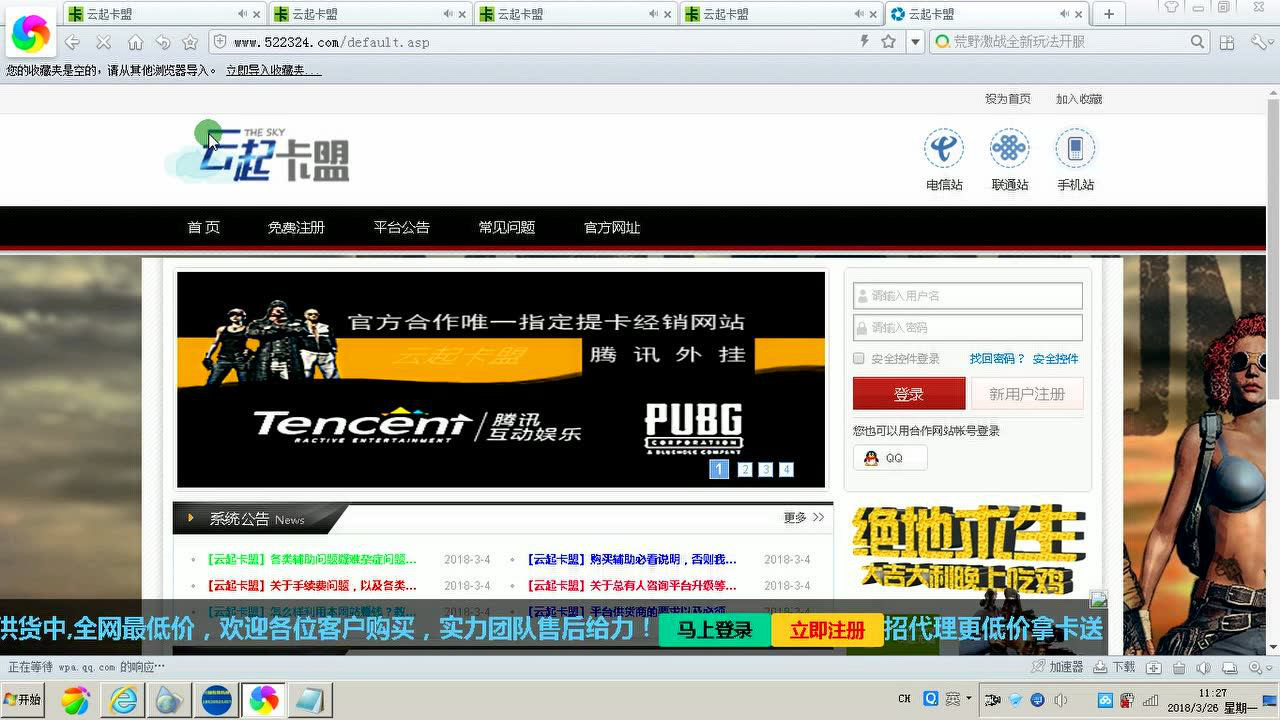Click the password input field
This screenshot has height=720, width=1280.
click(967, 327)
